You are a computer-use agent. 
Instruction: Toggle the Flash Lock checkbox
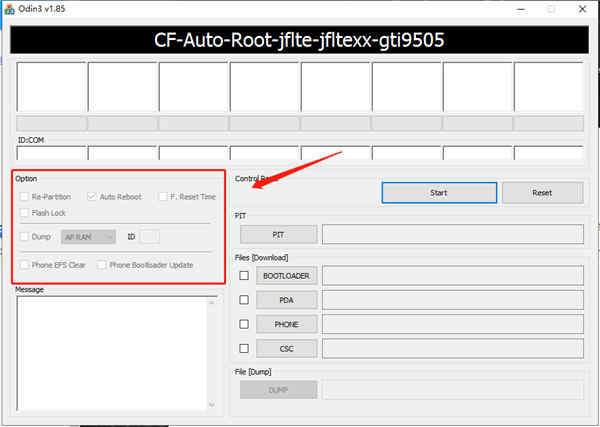click(x=24, y=213)
